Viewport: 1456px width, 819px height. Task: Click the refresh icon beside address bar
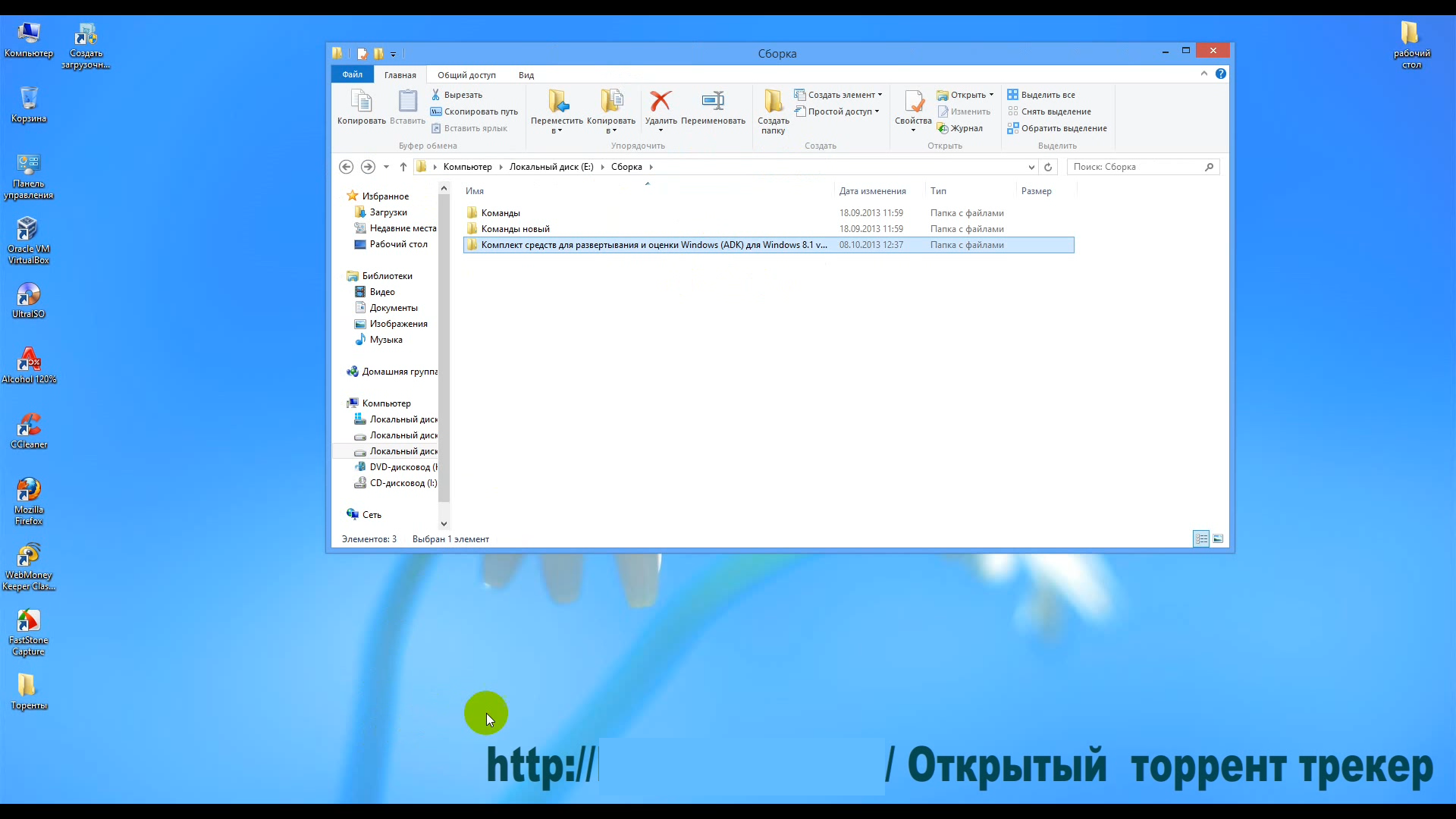click(x=1048, y=167)
